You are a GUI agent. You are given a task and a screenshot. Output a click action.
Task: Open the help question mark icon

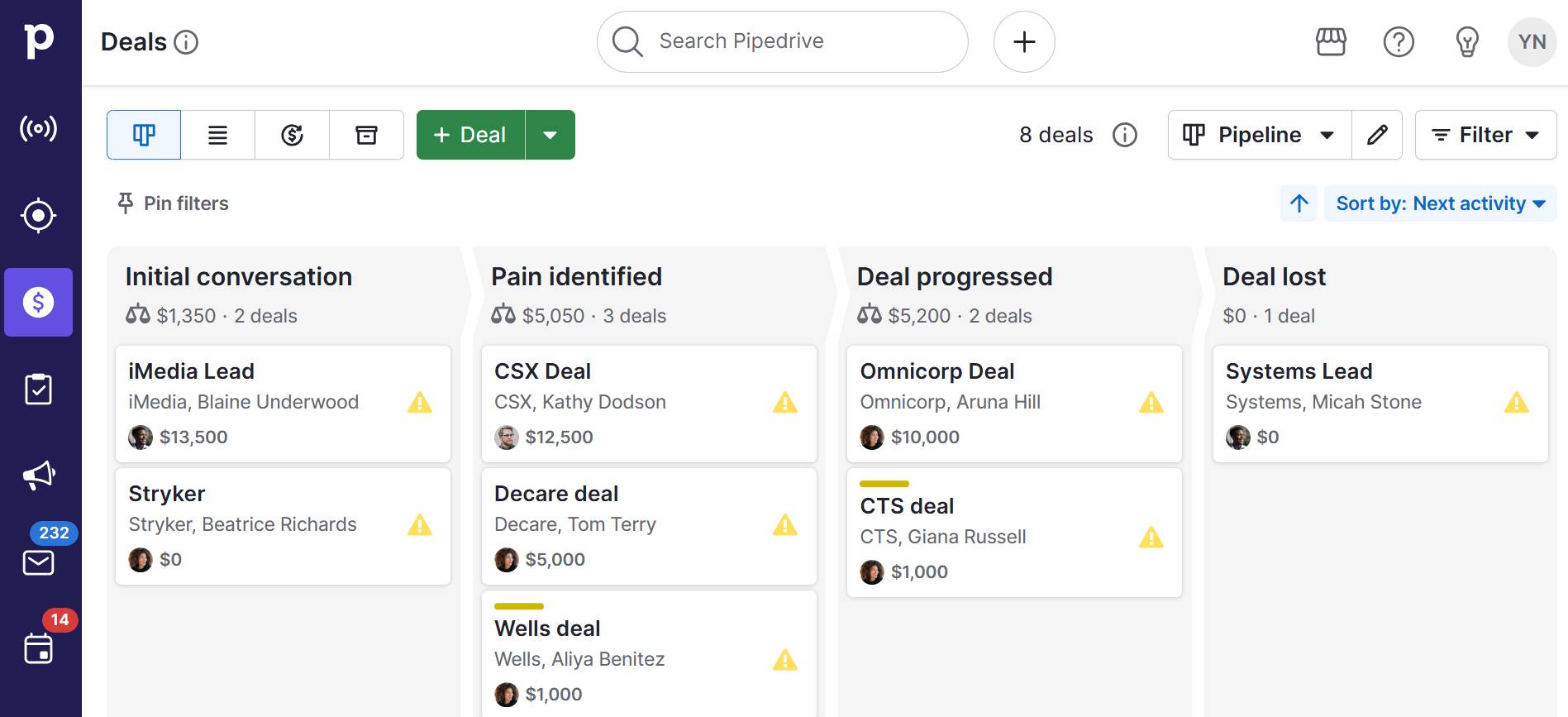(1399, 41)
